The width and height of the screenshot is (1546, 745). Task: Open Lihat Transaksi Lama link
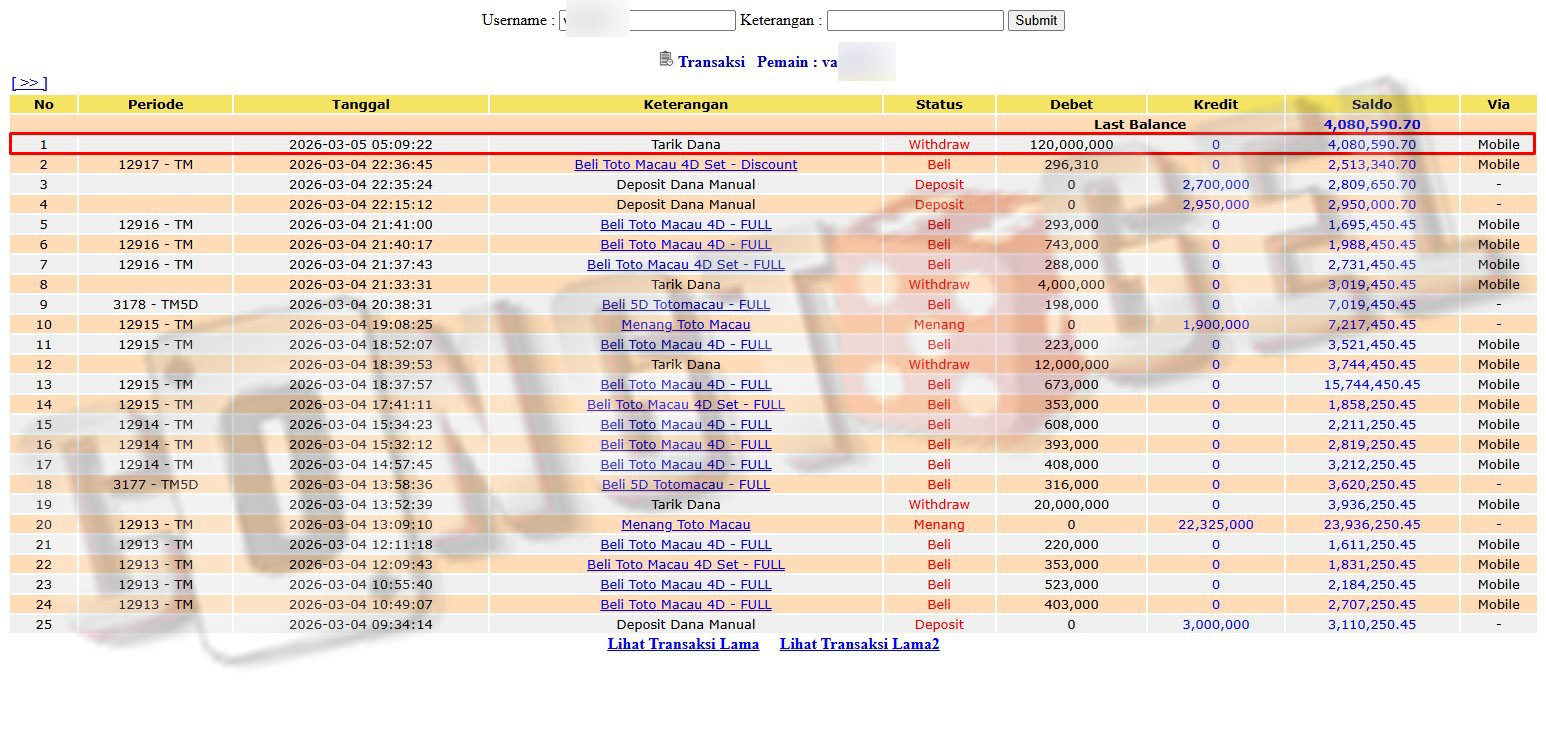(683, 644)
